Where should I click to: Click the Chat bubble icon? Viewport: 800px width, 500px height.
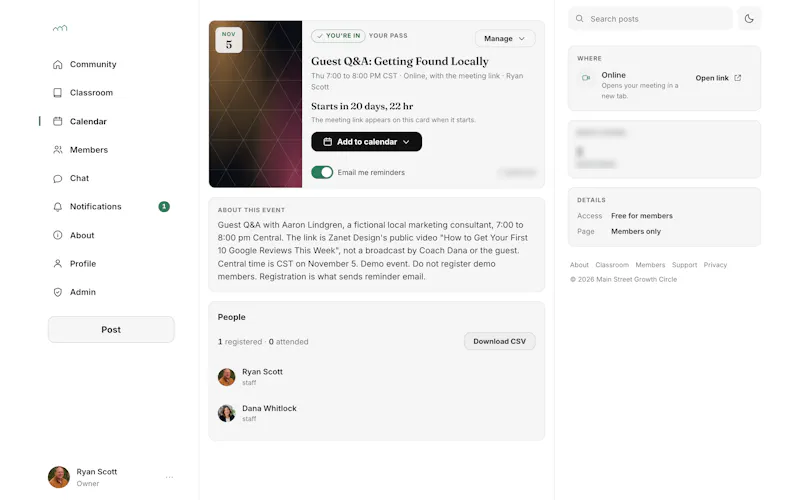(58, 179)
